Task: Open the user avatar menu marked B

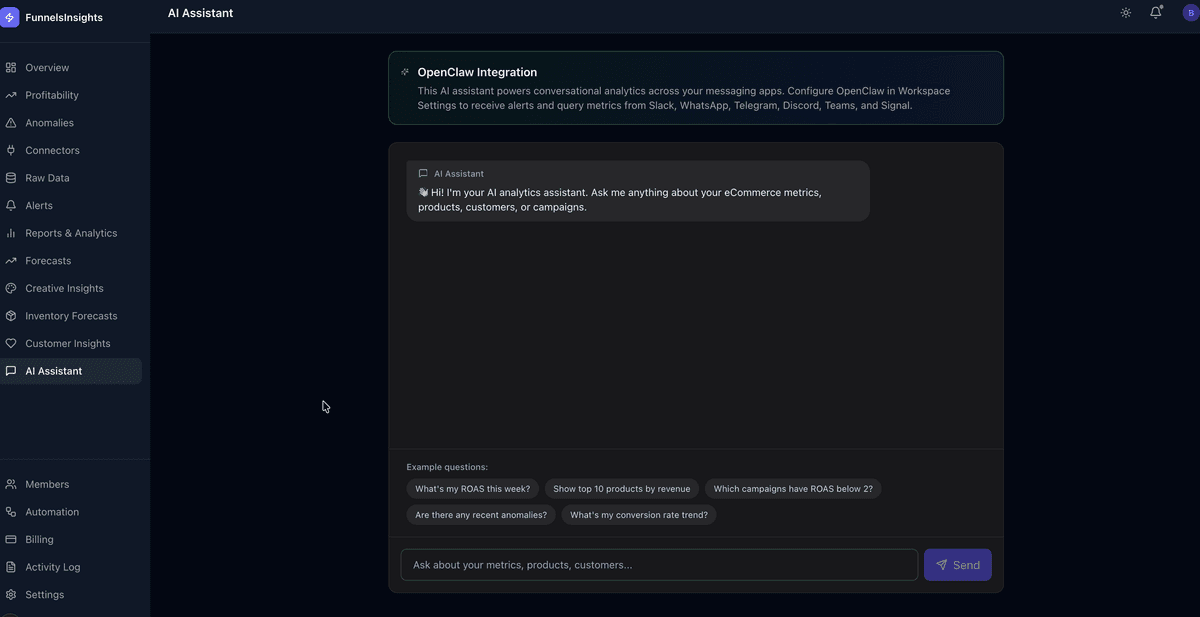Action: (x=1189, y=11)
